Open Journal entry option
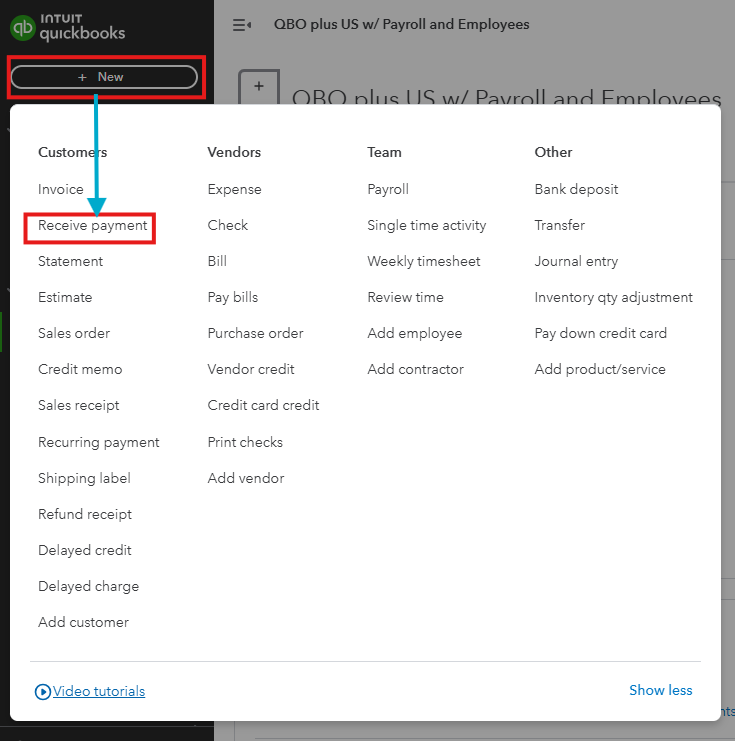The width and height of the screenshot is (735, 741). click(576, 261)
